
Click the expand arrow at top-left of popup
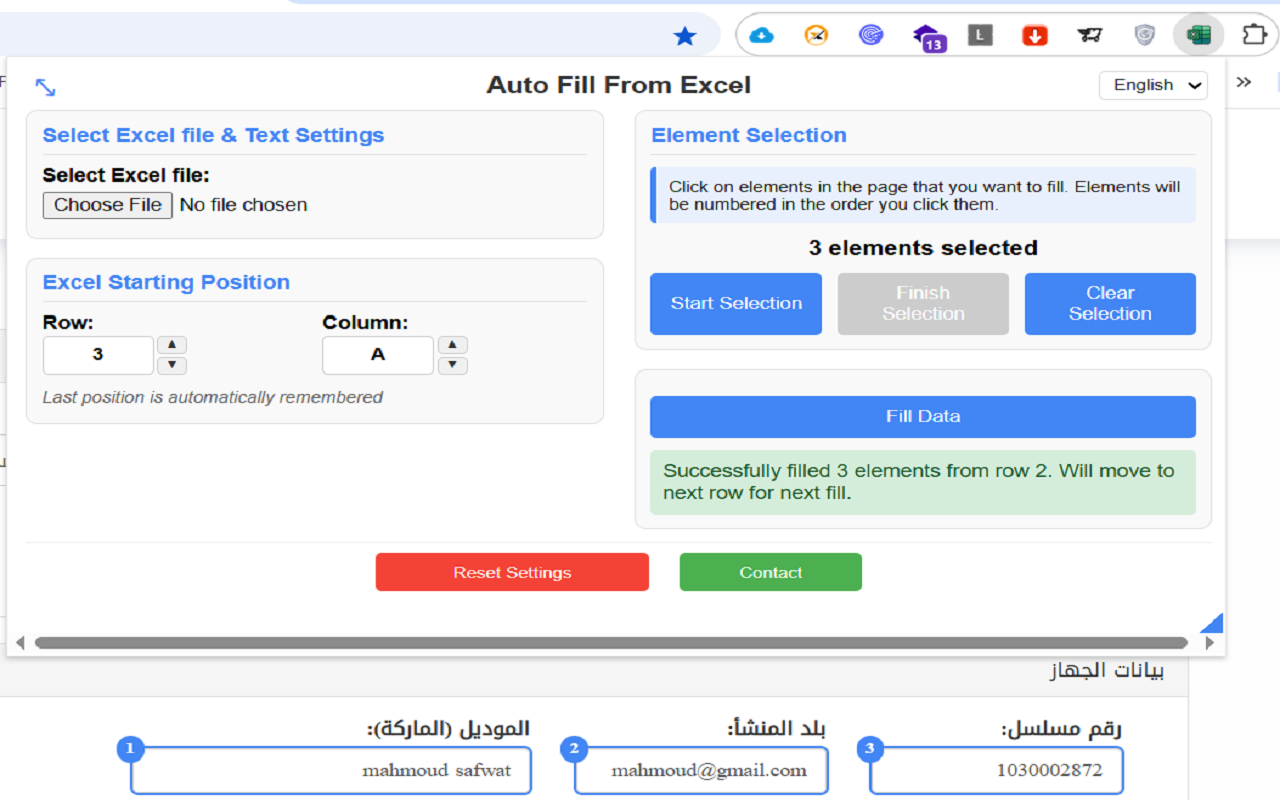click(45, 87)
